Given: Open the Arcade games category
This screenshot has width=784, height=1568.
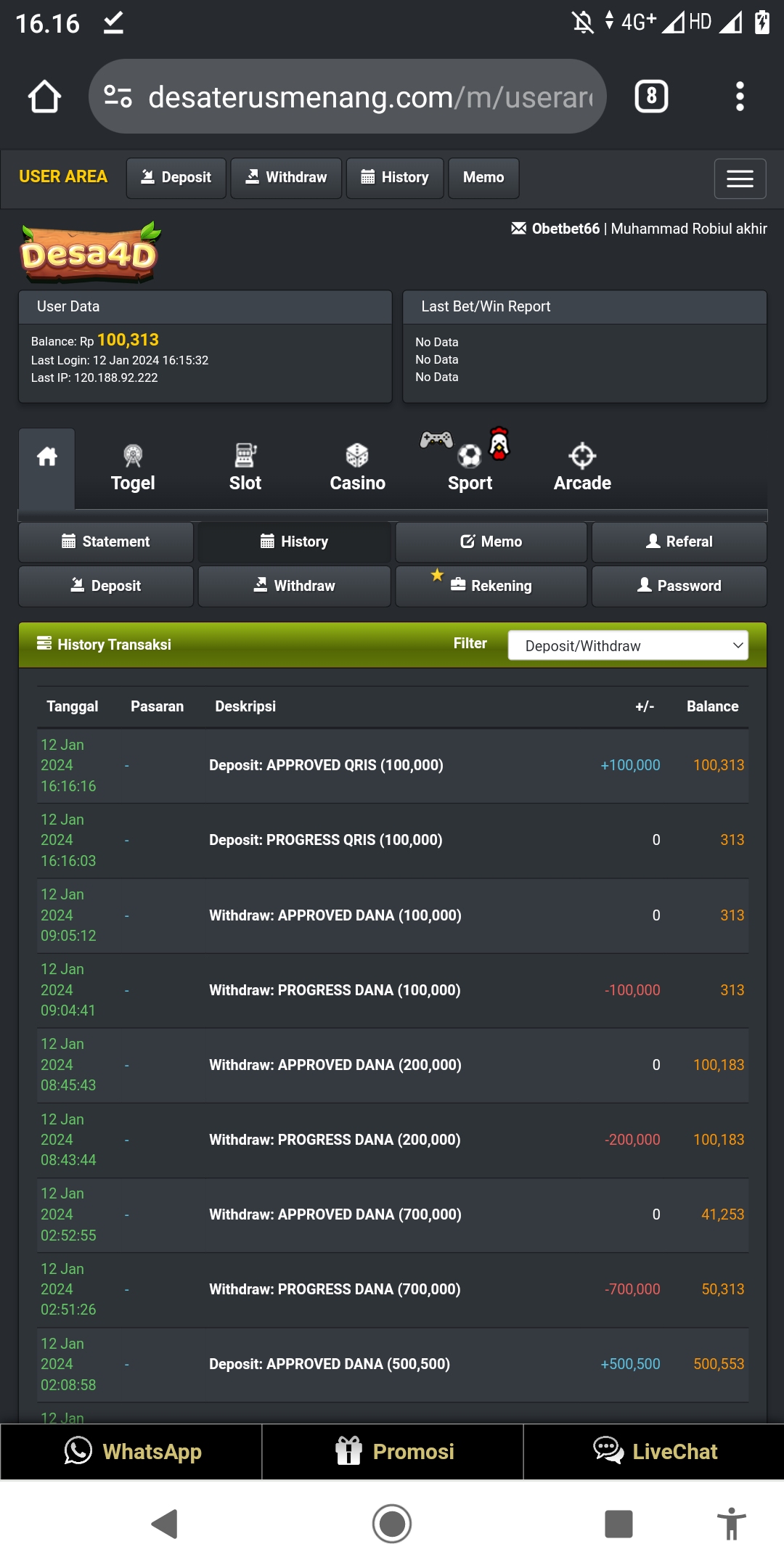Looking at the screenshot, I should [x=582, y=468].
